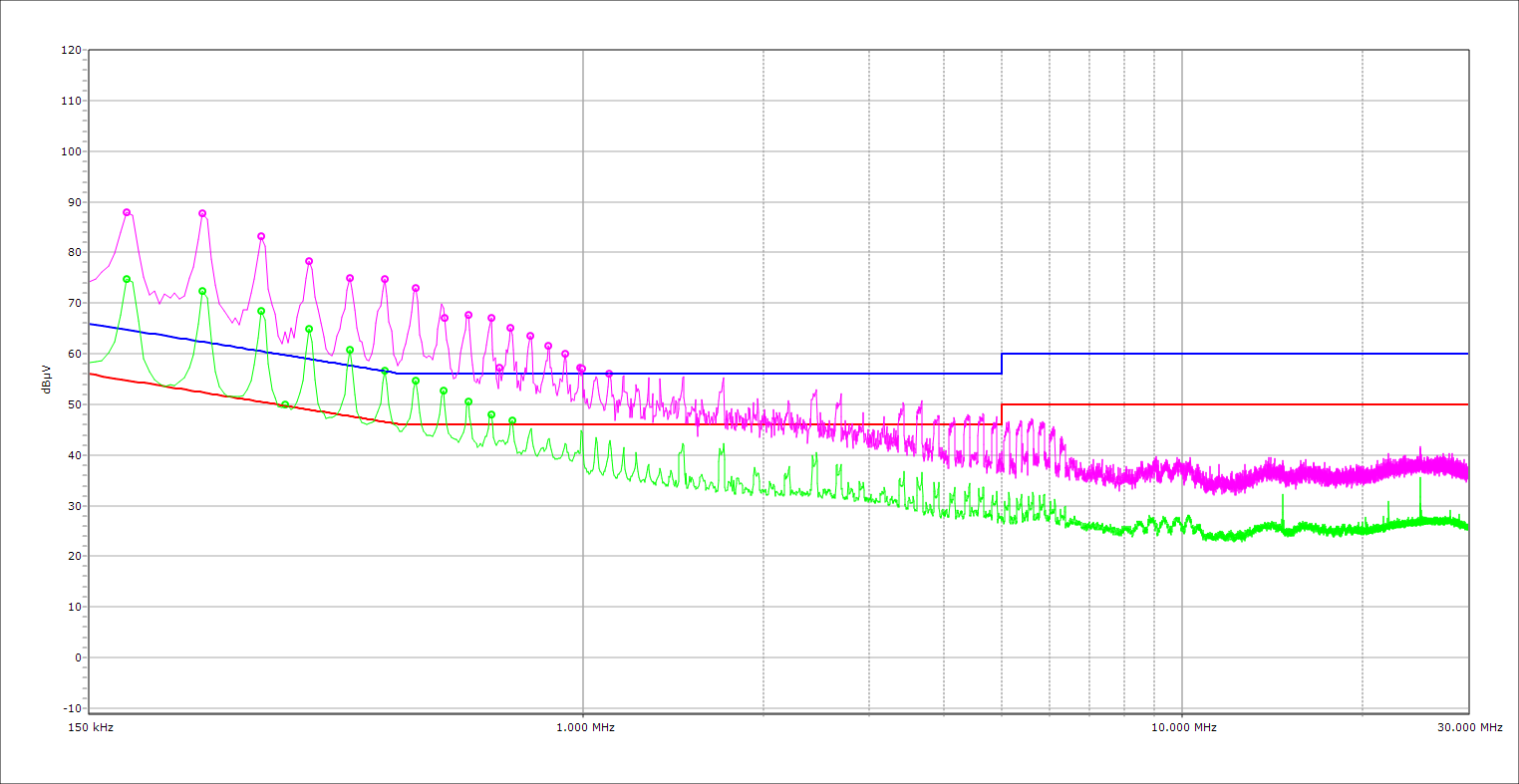Click the 10.000 MHz frequency axis label
The width and height of the screenshot is (1519, 784).
(1183, 727)
